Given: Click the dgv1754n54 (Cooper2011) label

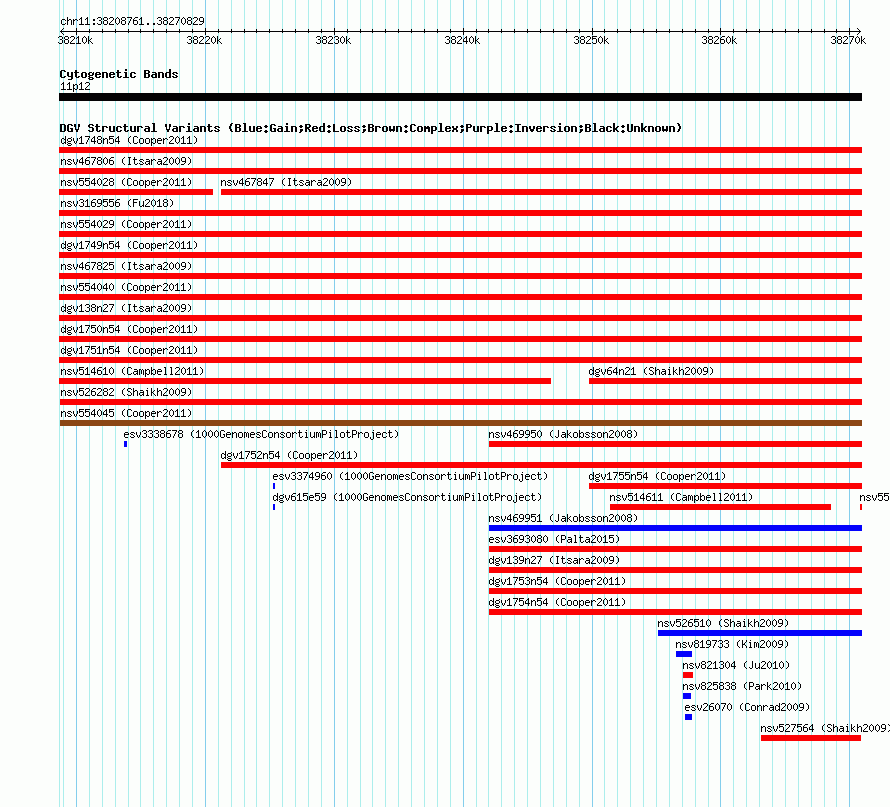Looking at the screenshot, I should (x=557, y=602).
